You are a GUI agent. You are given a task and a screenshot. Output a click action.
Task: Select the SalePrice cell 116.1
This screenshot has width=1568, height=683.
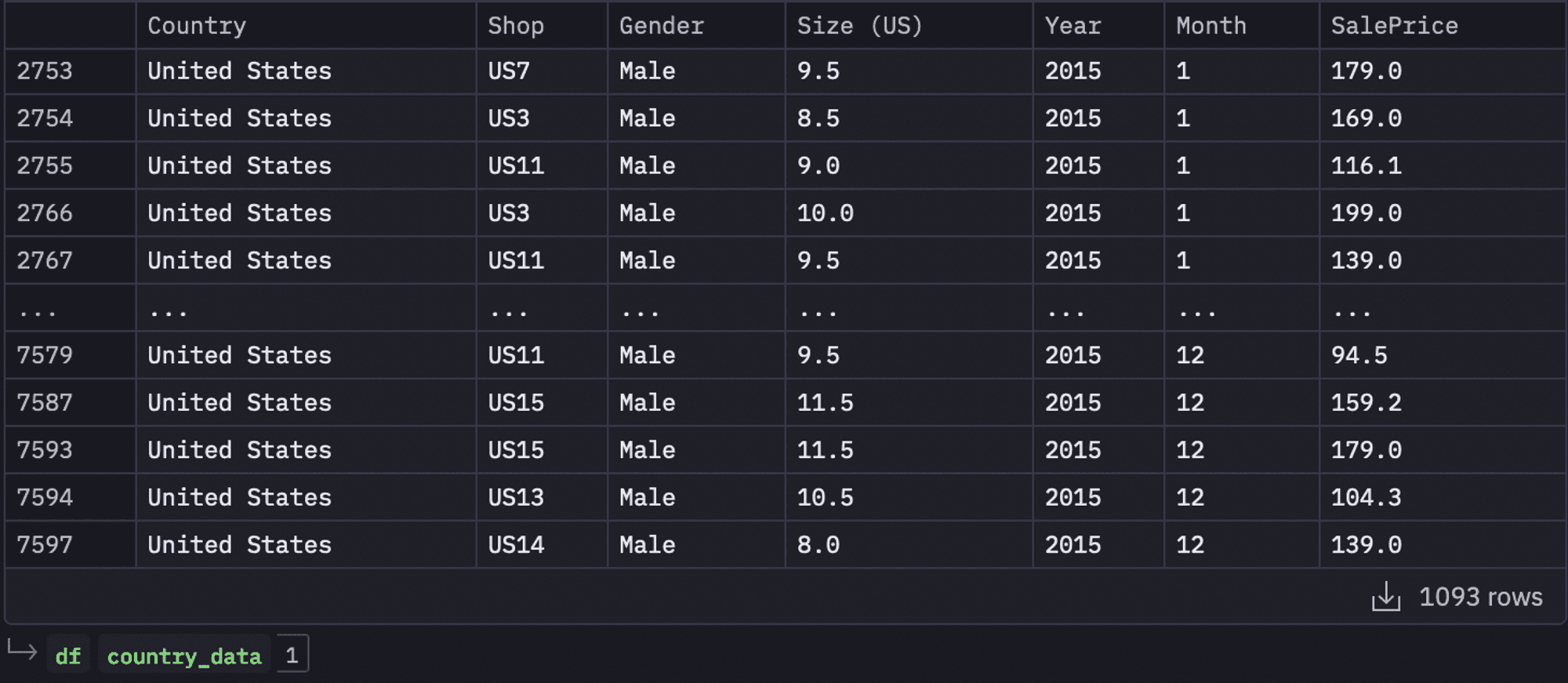(x=1367, y=166)
